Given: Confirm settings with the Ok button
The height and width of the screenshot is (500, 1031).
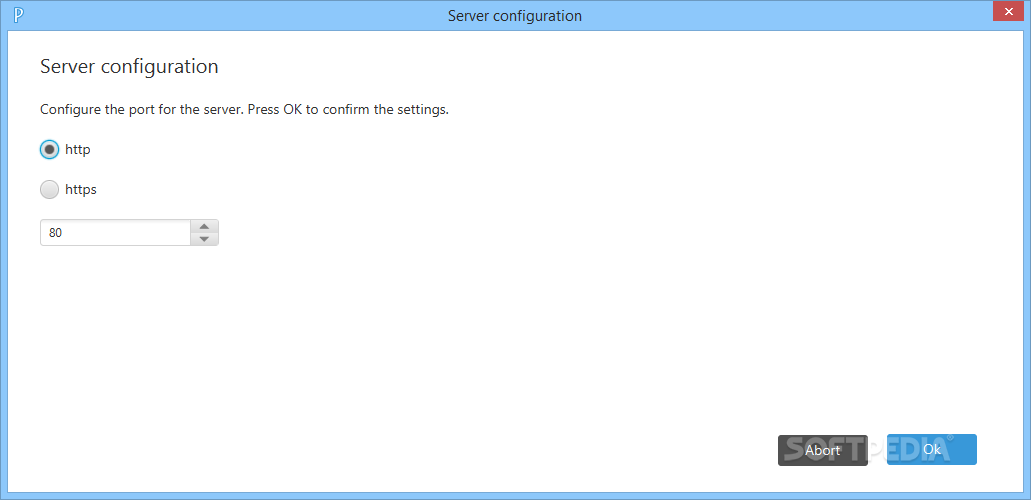Looking at the screenshot, I should pos(932,449).
